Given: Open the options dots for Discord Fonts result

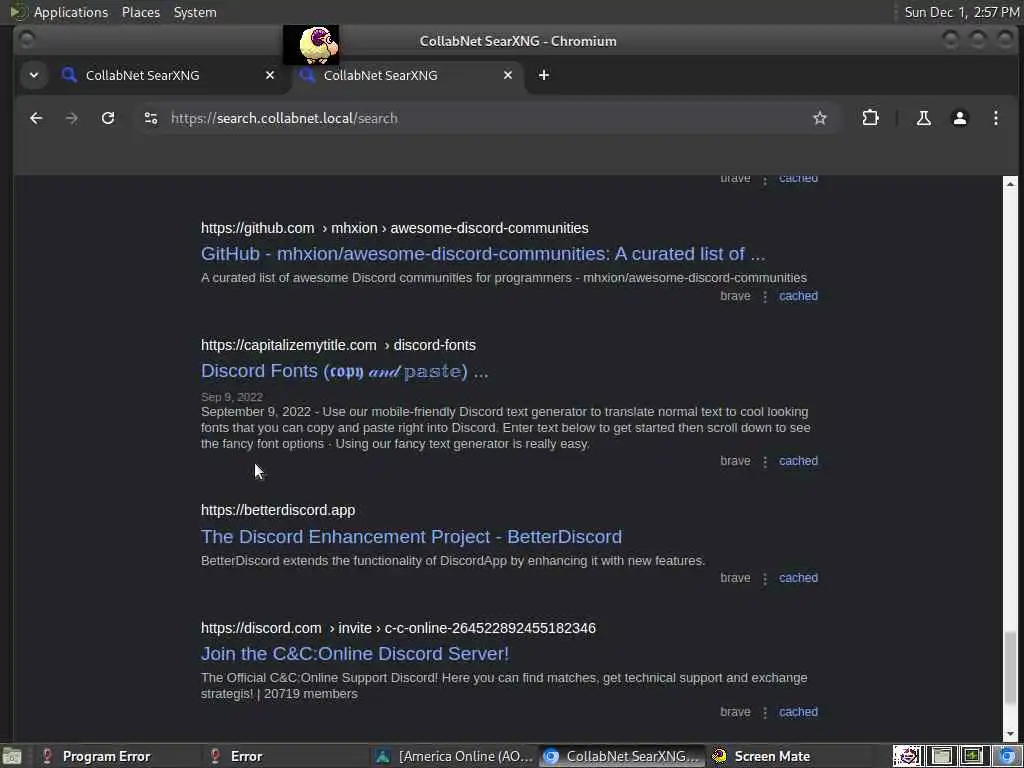Looking at the screenshot, I should click(765, 462).
